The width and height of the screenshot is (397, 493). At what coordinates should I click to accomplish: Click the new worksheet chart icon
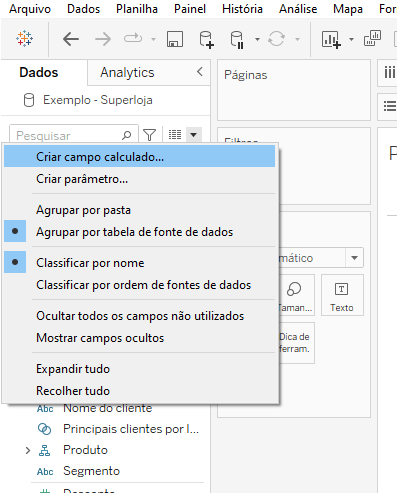331,39
